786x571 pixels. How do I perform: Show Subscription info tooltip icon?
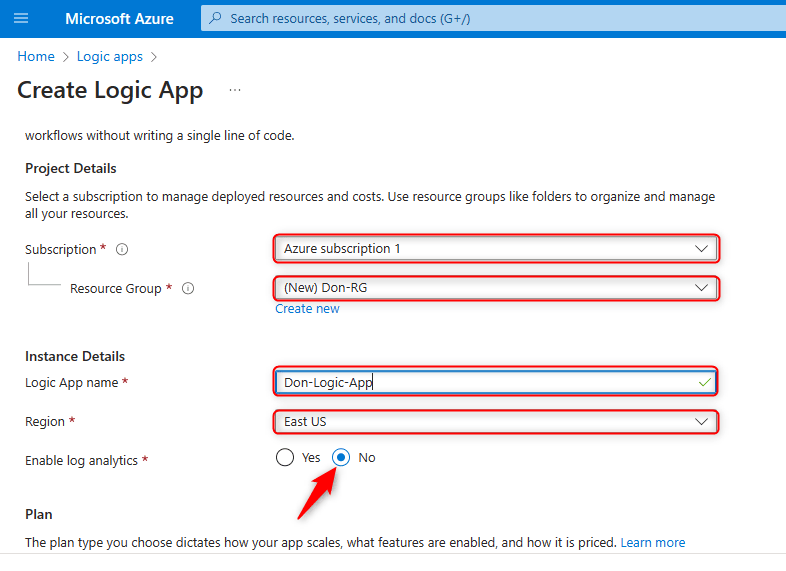coord(122,249)
